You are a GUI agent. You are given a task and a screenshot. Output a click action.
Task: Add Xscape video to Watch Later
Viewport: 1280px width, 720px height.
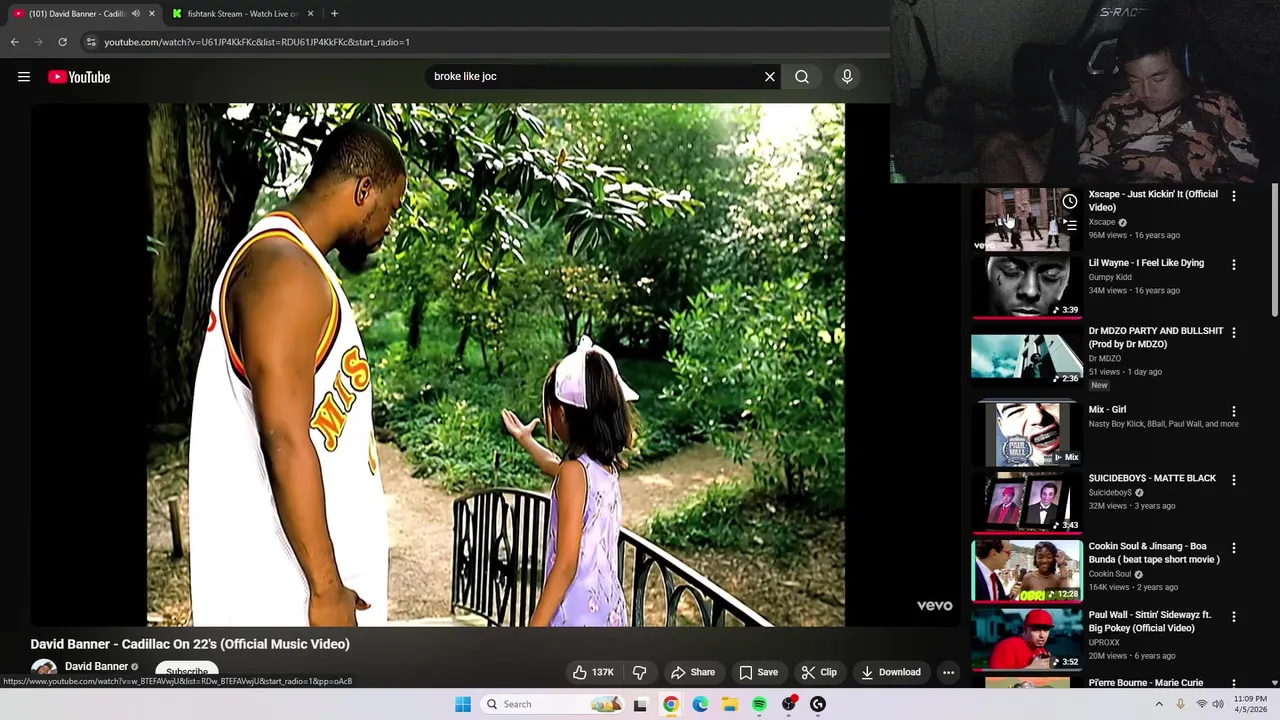coord(1070,202)
